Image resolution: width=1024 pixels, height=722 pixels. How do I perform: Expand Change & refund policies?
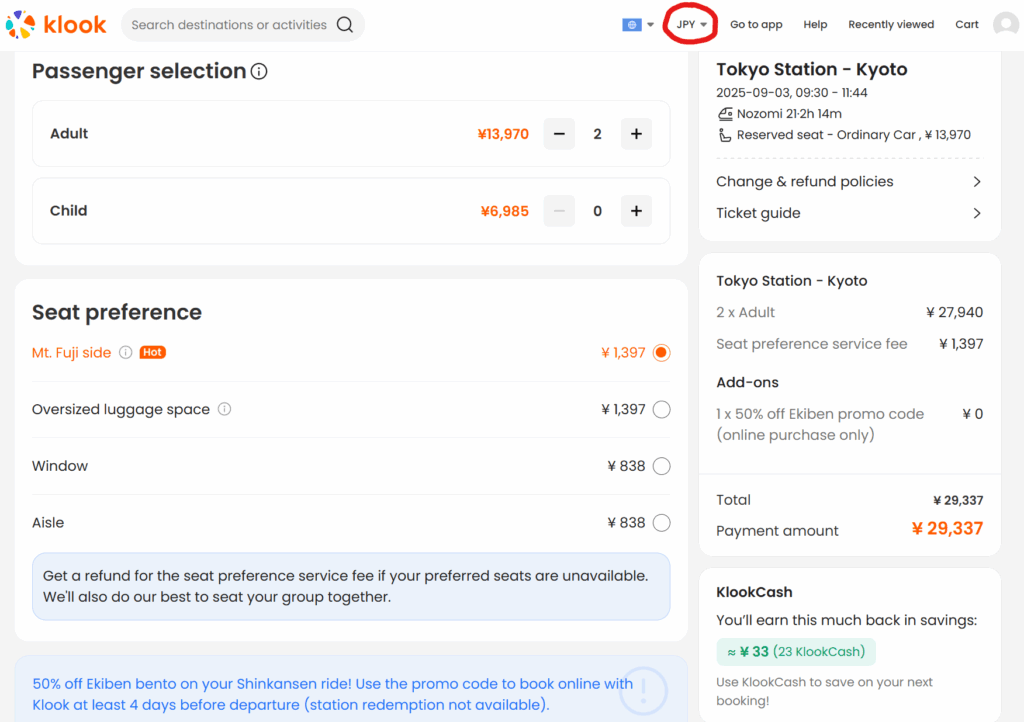click(x=848, y=182)
